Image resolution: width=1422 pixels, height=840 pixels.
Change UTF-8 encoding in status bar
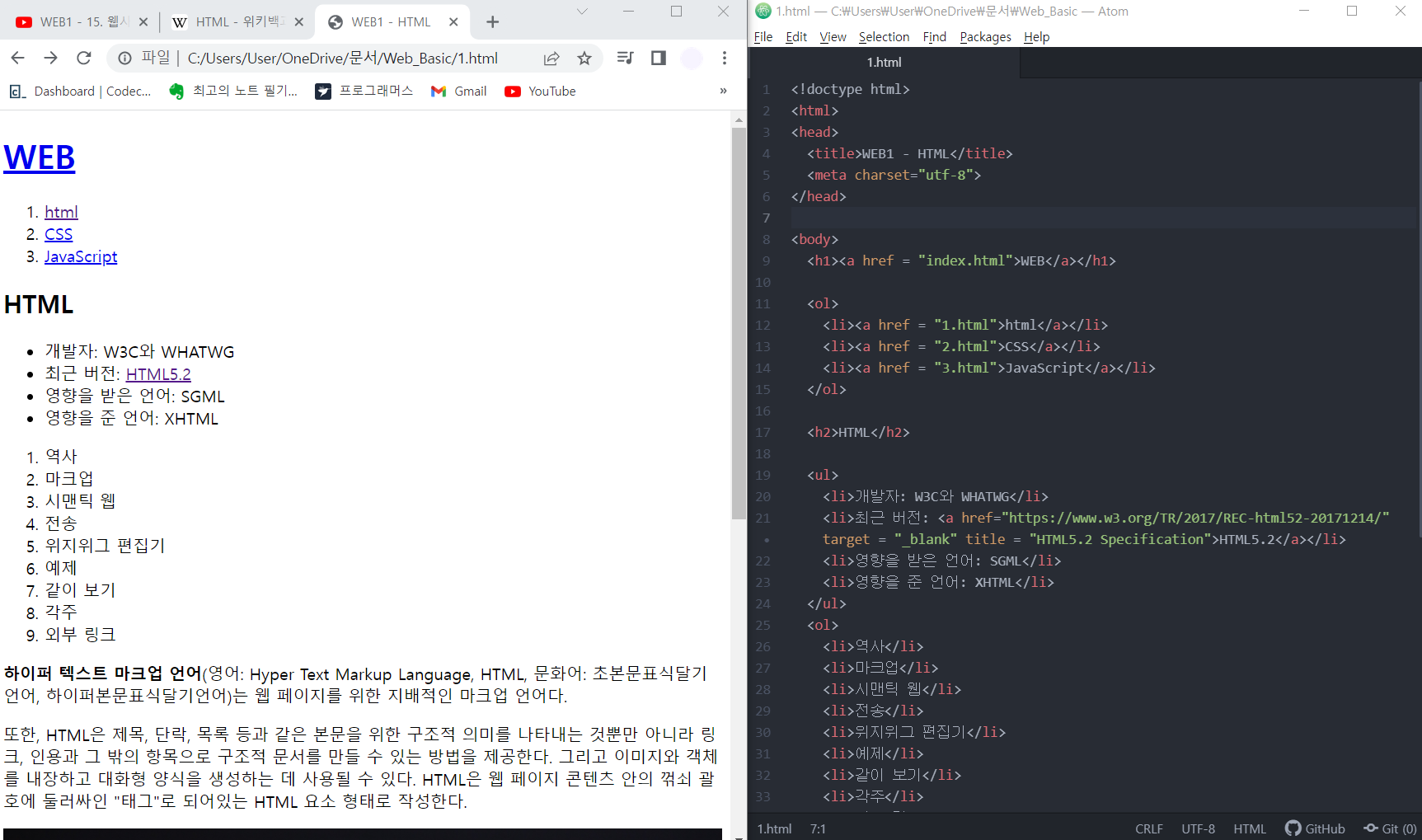1198,828
